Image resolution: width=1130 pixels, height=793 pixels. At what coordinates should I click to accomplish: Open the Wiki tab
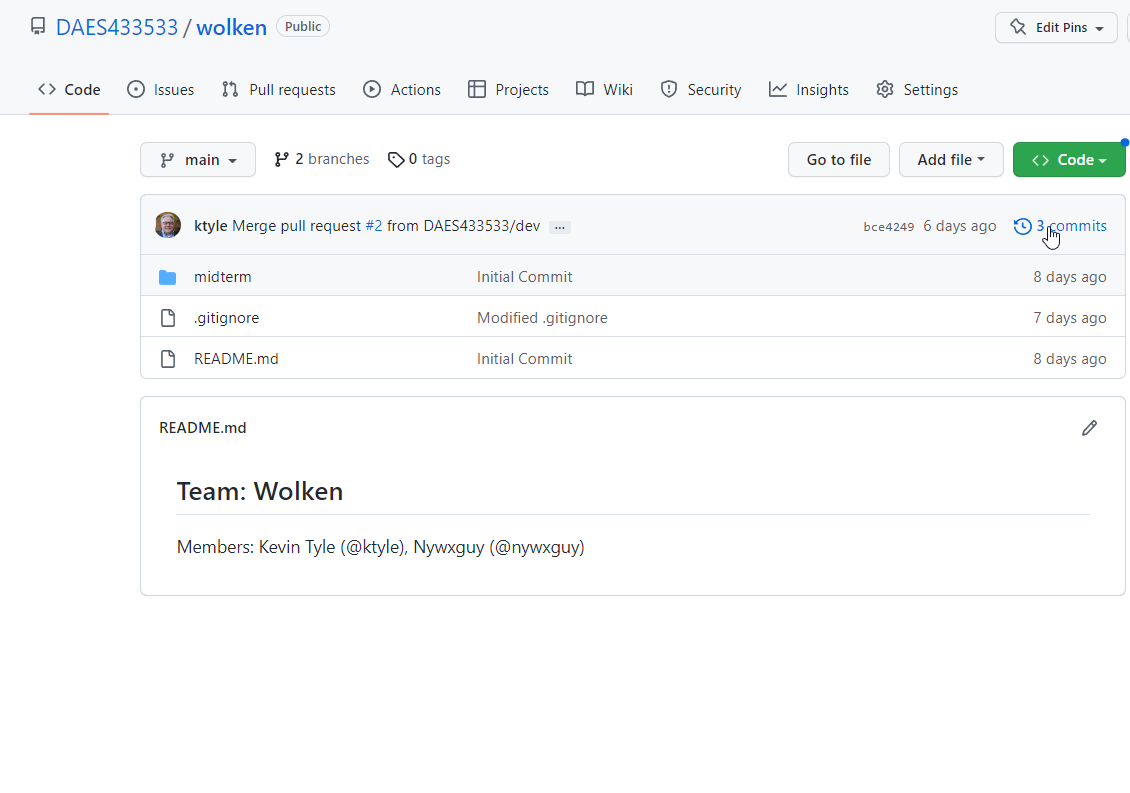pos(605,90)
